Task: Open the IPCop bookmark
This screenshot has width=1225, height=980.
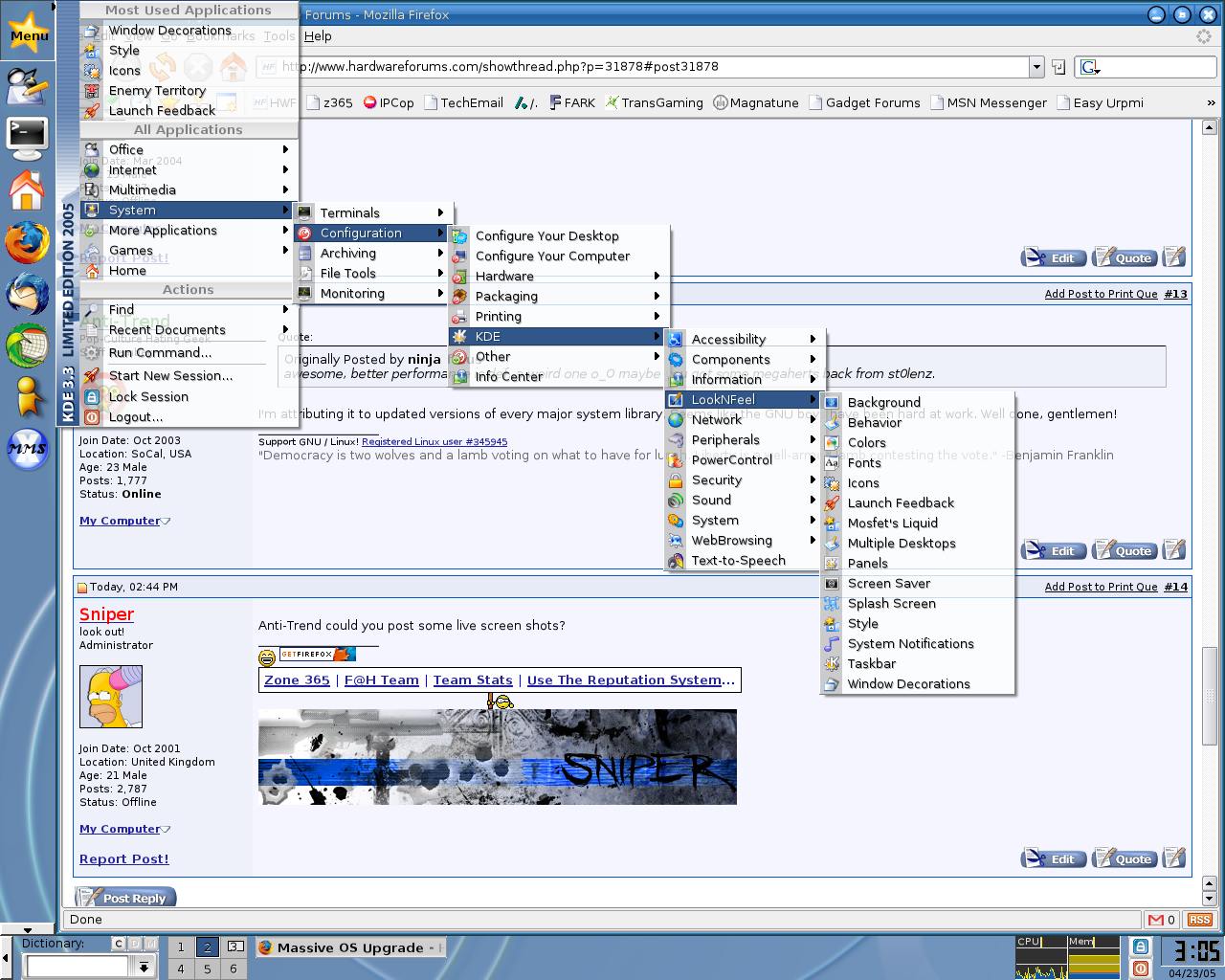Action: 389,102
